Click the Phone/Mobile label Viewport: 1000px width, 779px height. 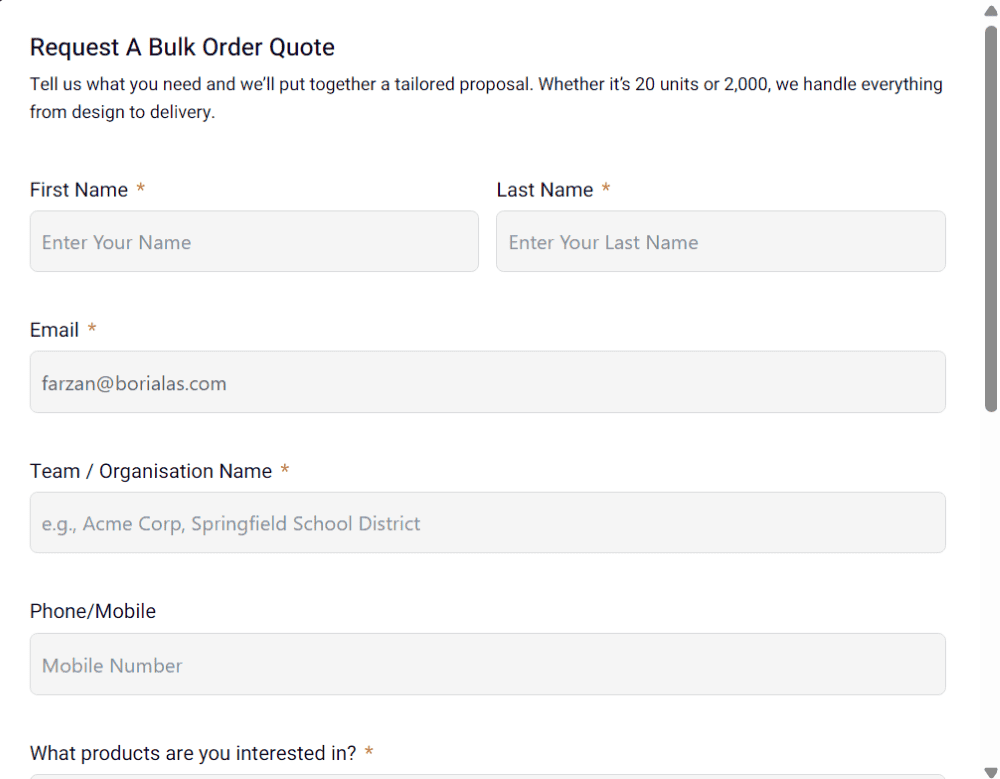tap(93, 611)
